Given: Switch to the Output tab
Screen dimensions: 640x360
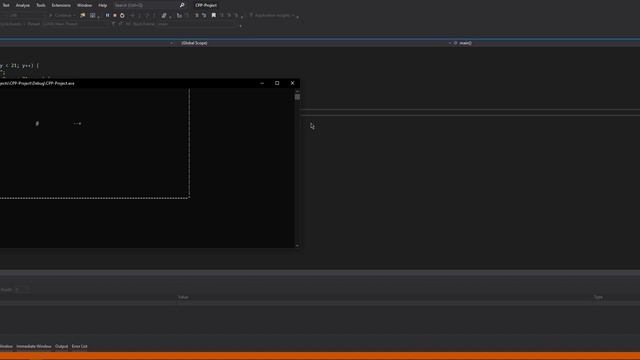Looking at the screenshot, I should tap(62, 347).
